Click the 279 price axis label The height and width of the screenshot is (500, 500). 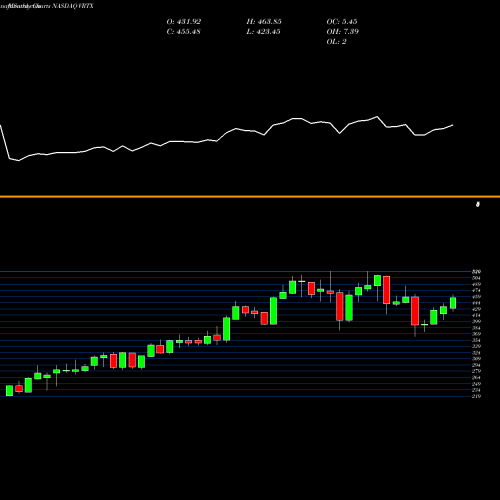477,371
